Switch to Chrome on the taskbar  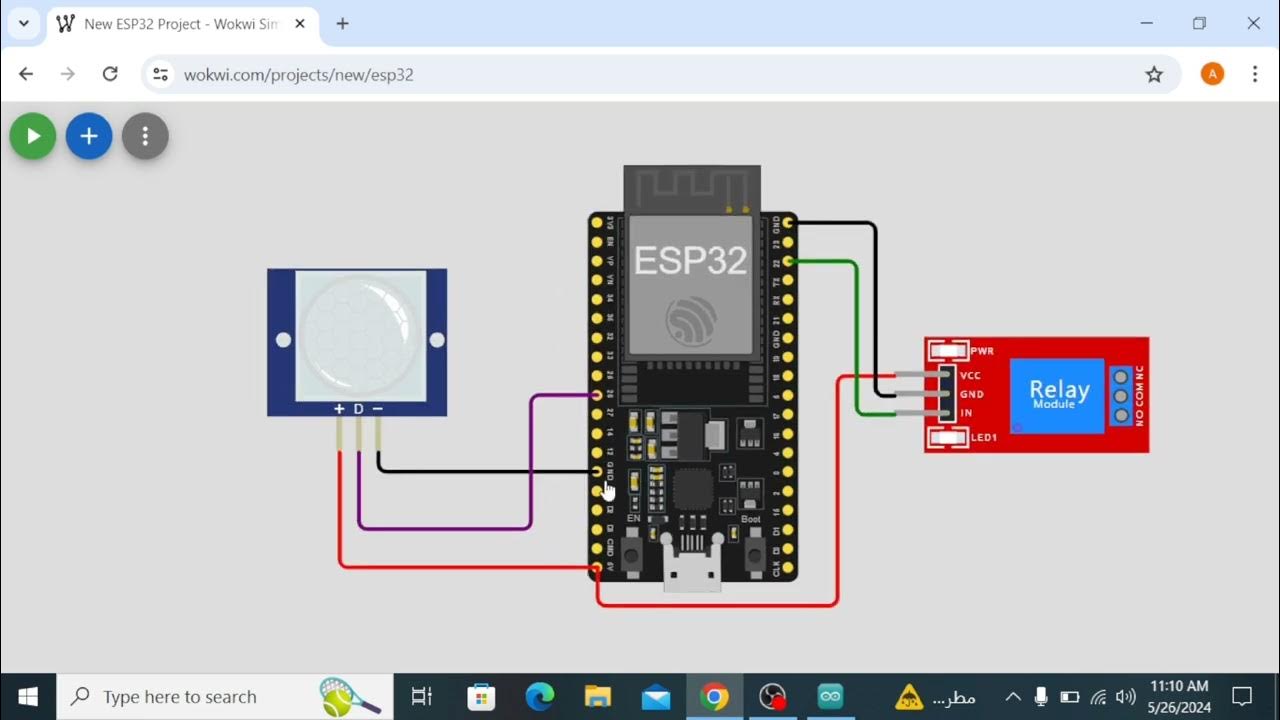point(714,697)
